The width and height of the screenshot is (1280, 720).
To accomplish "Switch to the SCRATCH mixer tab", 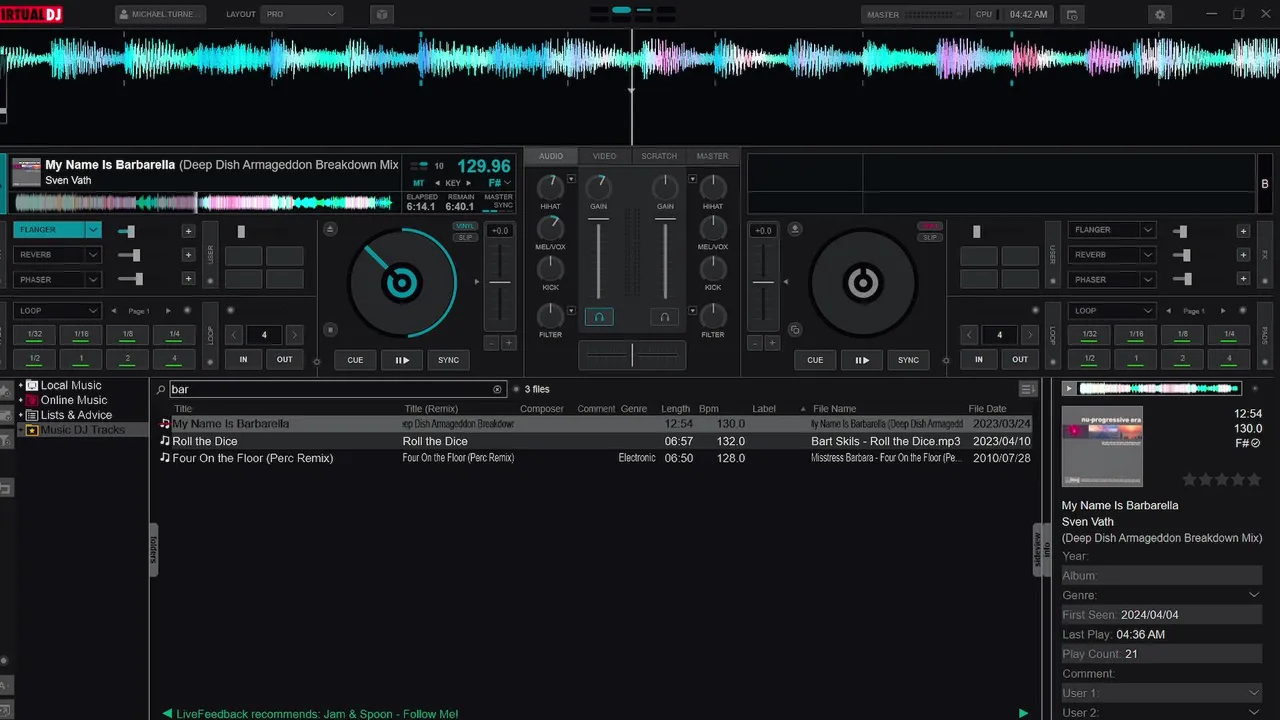I will 659,156.
